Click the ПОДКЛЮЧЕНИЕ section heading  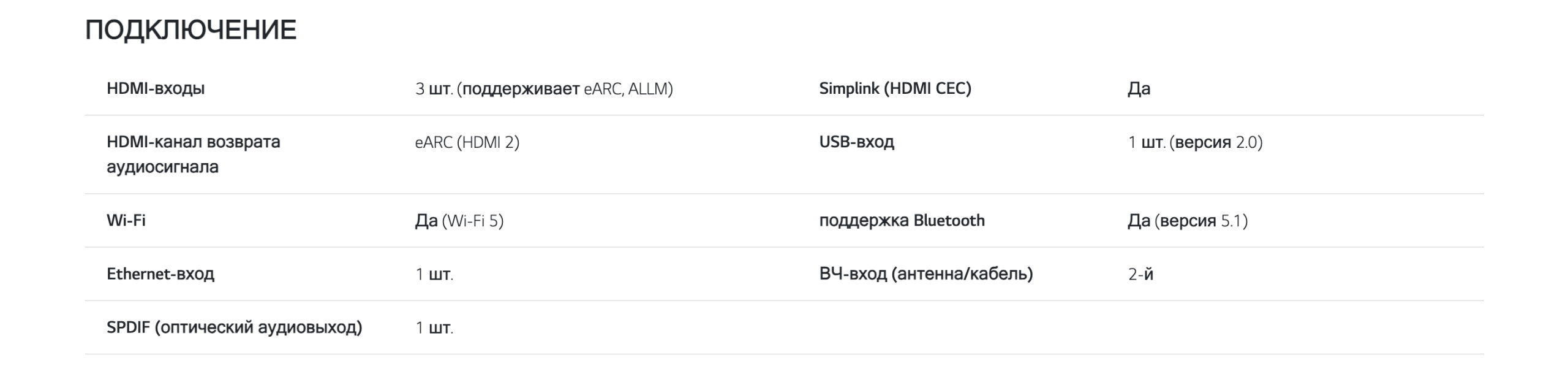pyautogui.click(x=190, y=30)
